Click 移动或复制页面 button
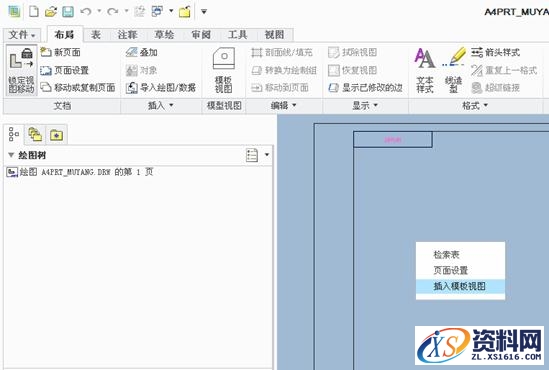This screenshot has height=370, width=549. [78, 87]
